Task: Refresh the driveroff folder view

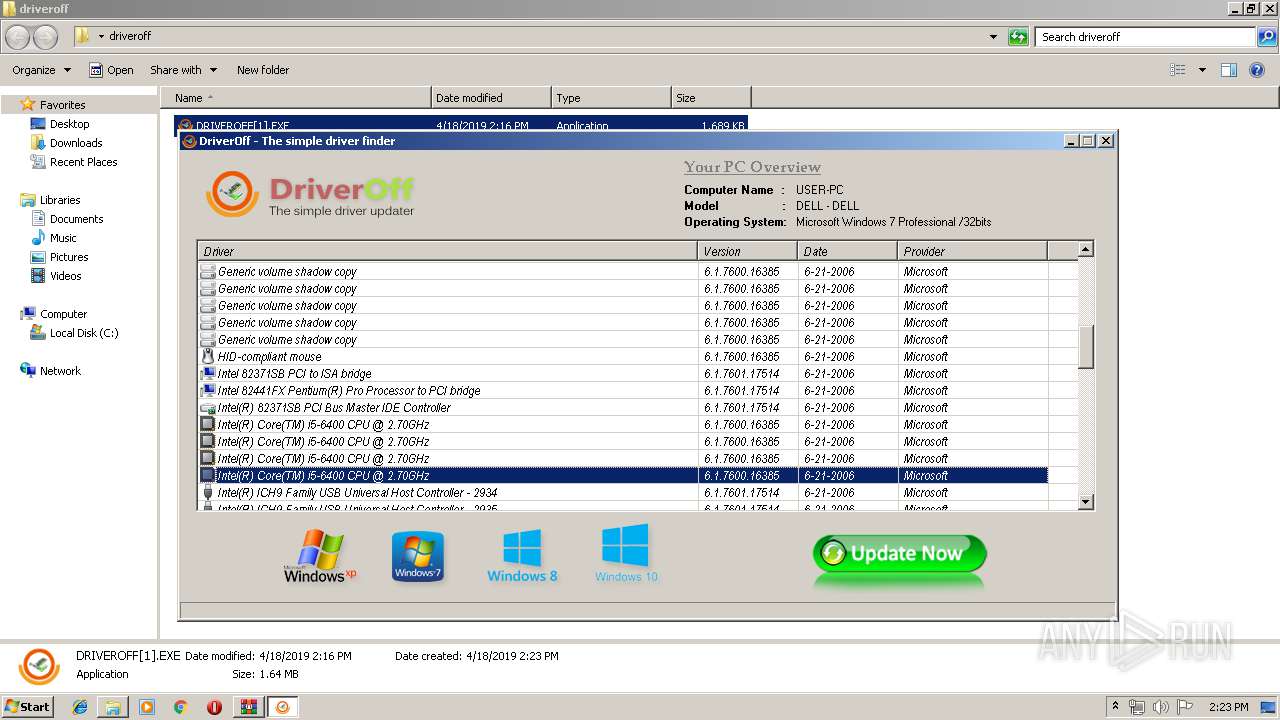Action: click(x=1018, y=37)
